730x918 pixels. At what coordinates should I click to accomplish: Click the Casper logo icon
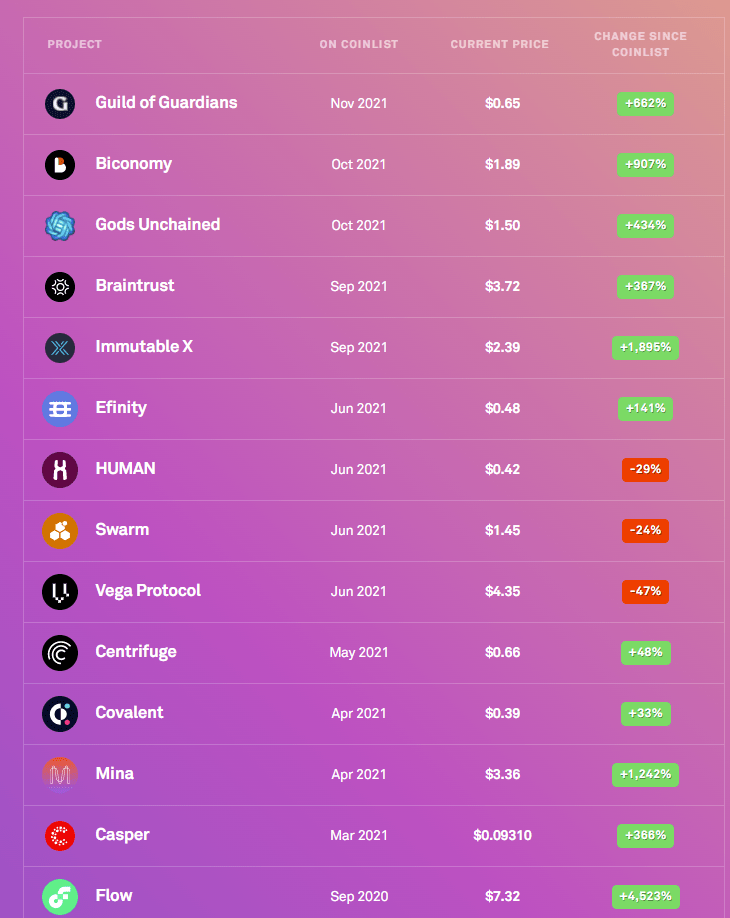(x=60, y=836)
